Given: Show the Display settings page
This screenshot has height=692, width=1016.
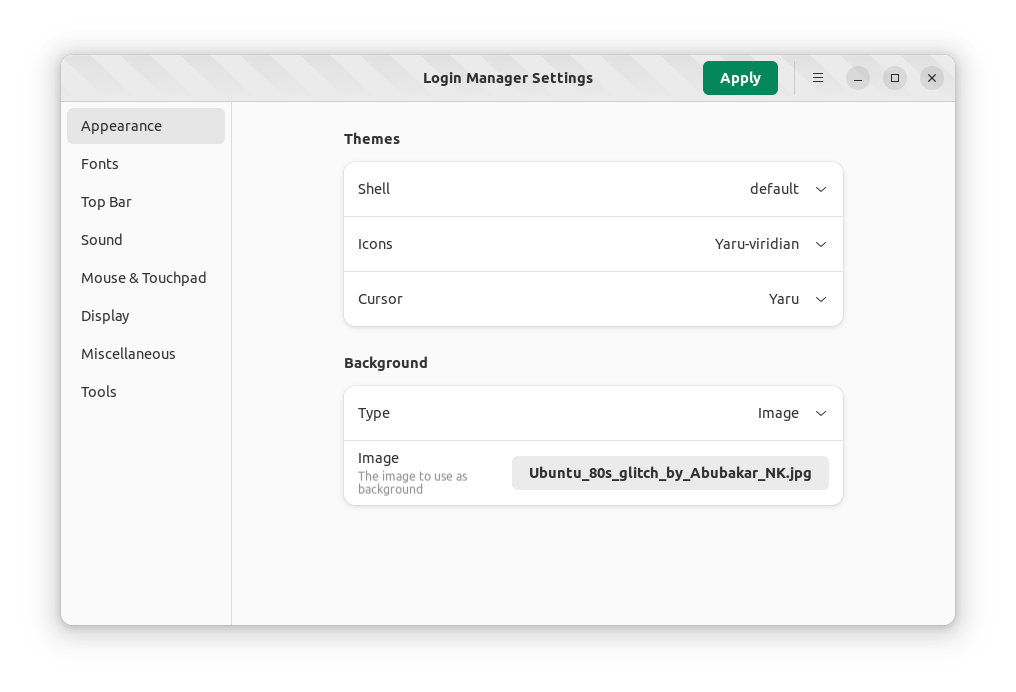Looking at the screenshot, I should tap(105, 316).
